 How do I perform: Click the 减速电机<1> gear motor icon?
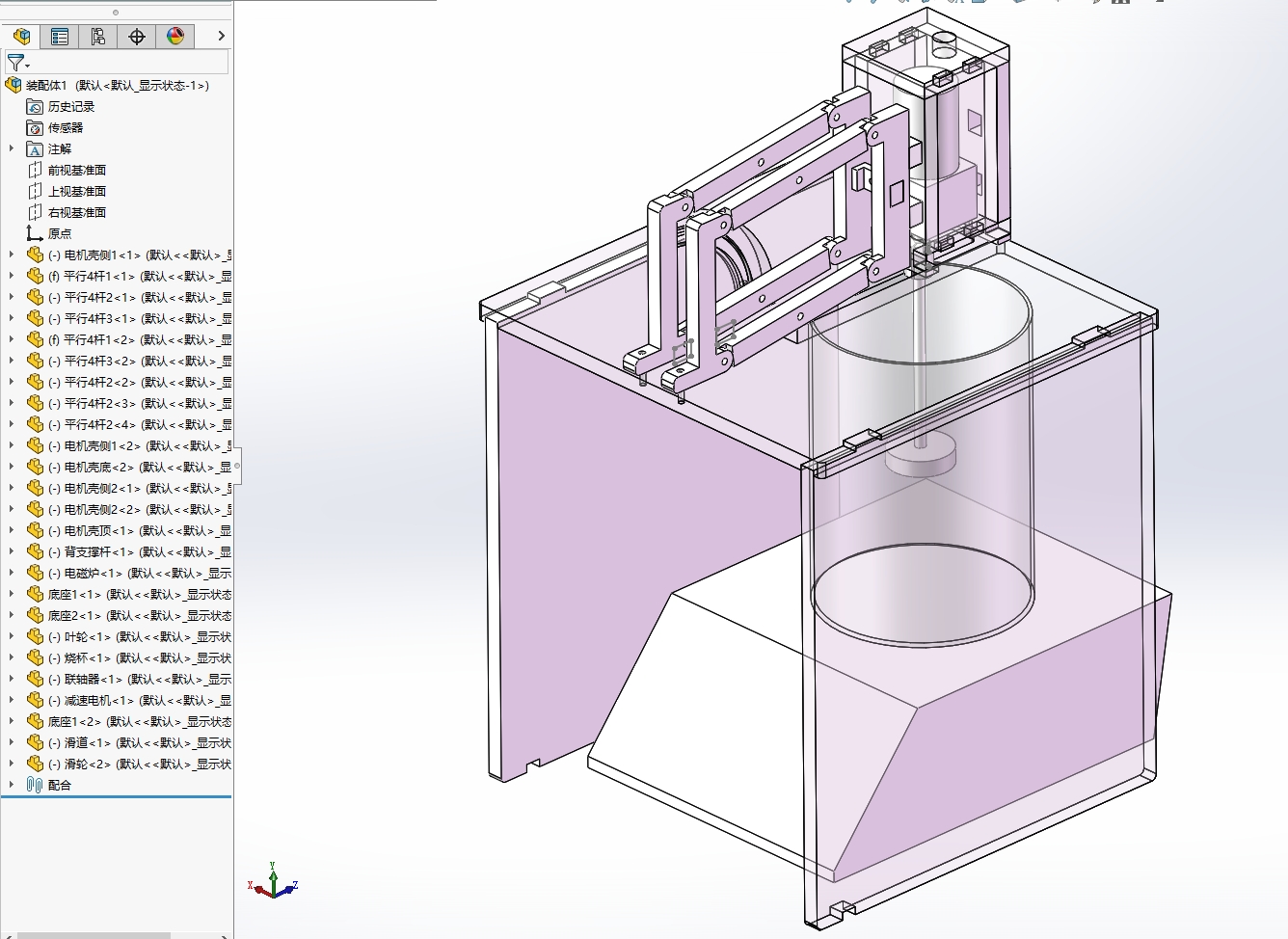(35, 700)
